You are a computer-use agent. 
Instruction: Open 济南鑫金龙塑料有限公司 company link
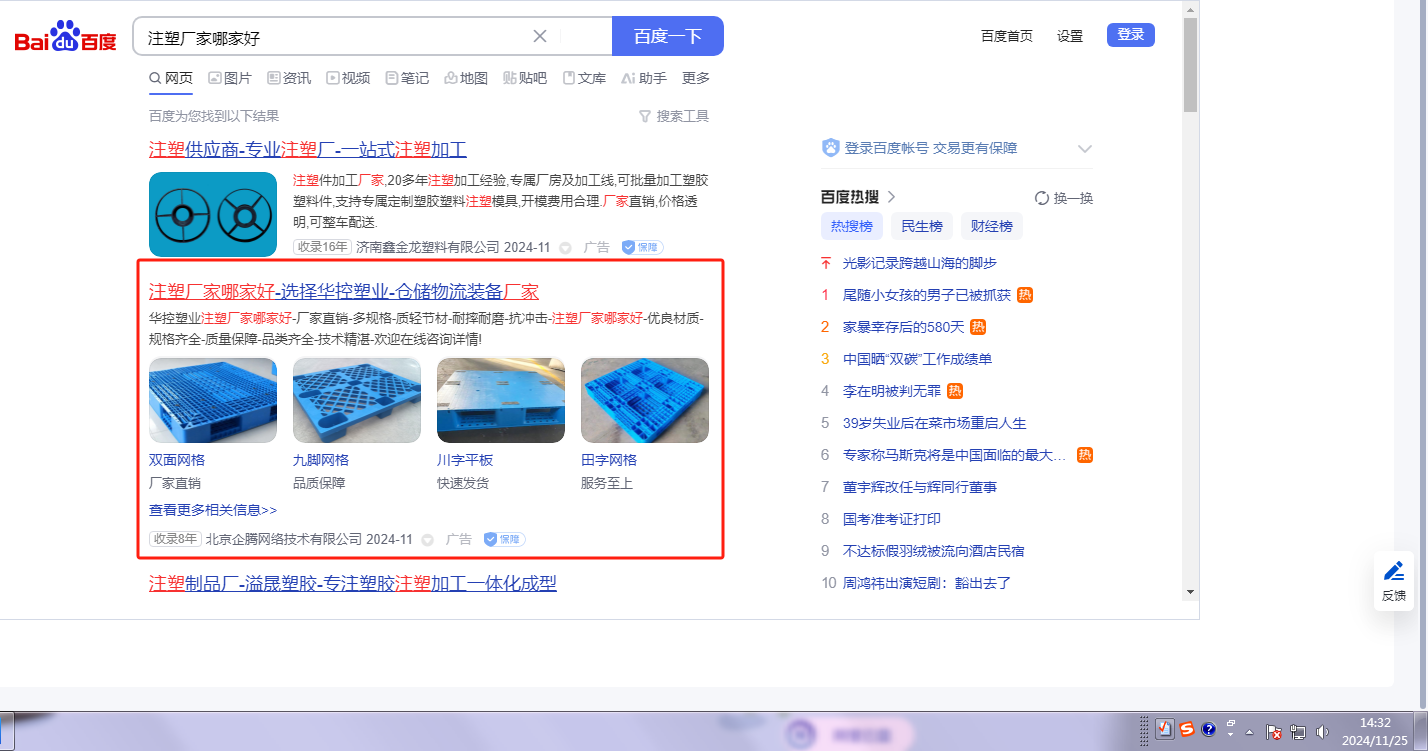click(428, 247)
